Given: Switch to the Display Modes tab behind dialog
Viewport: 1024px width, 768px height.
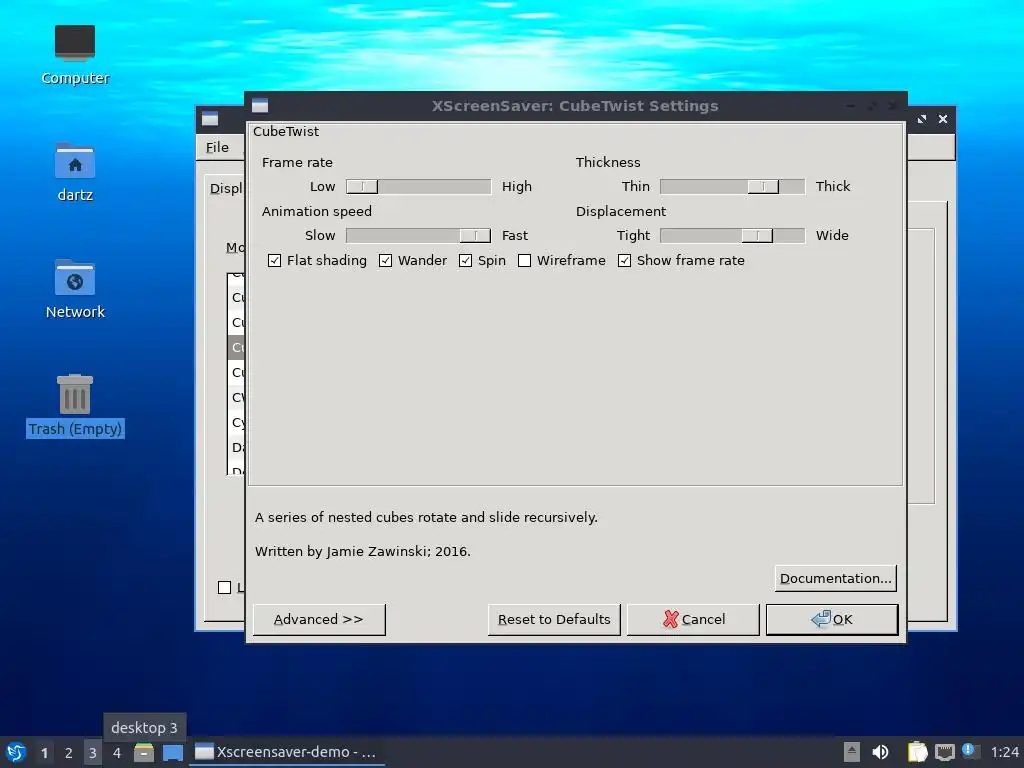Looking at the screenshot, I should coord(226,189).
